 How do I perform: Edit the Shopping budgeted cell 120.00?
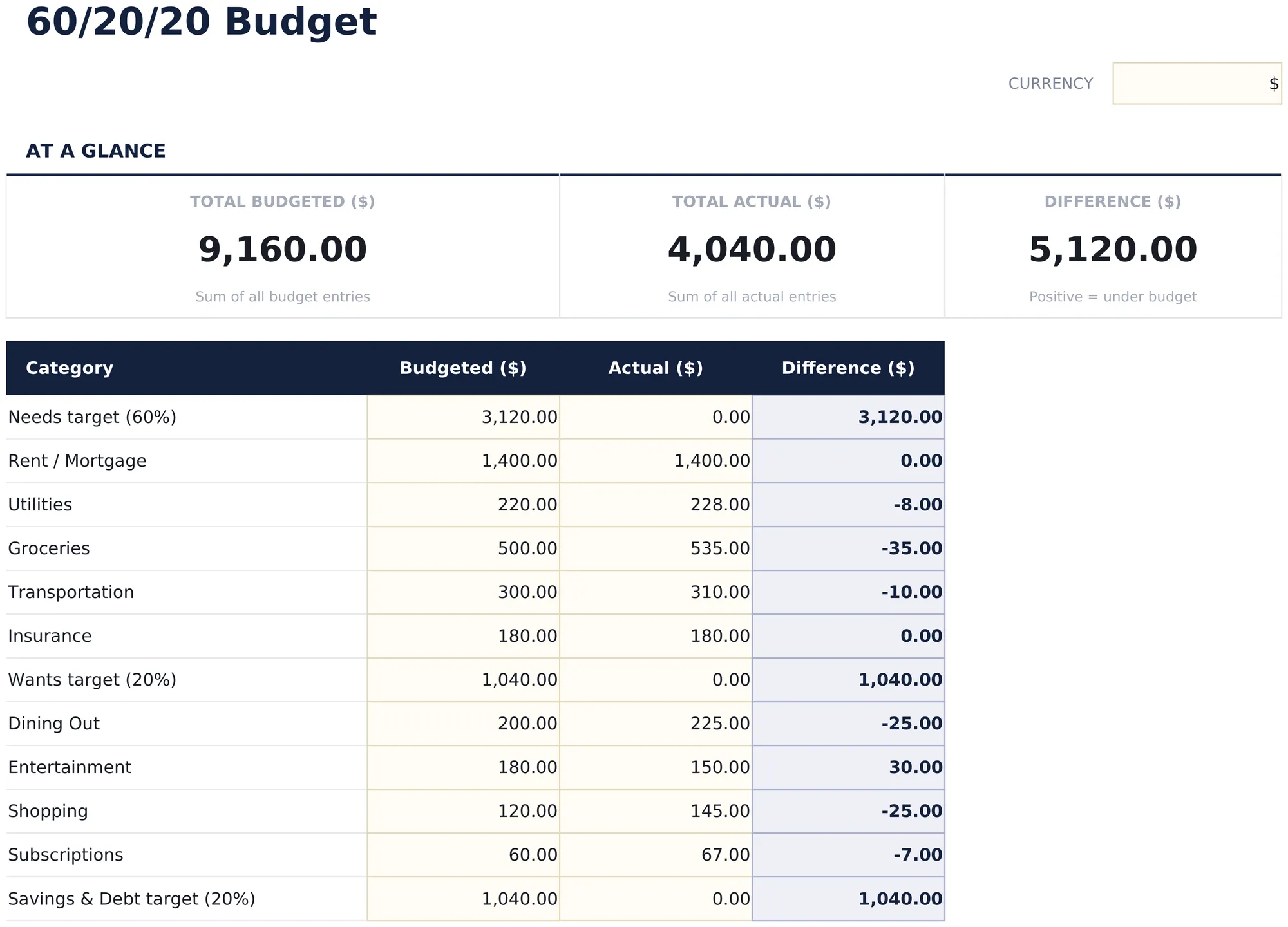(x=463, y=811)
